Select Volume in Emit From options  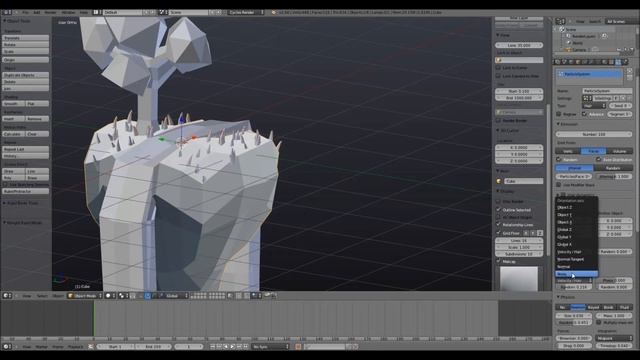pyautogui.click(x=619, y=151)
